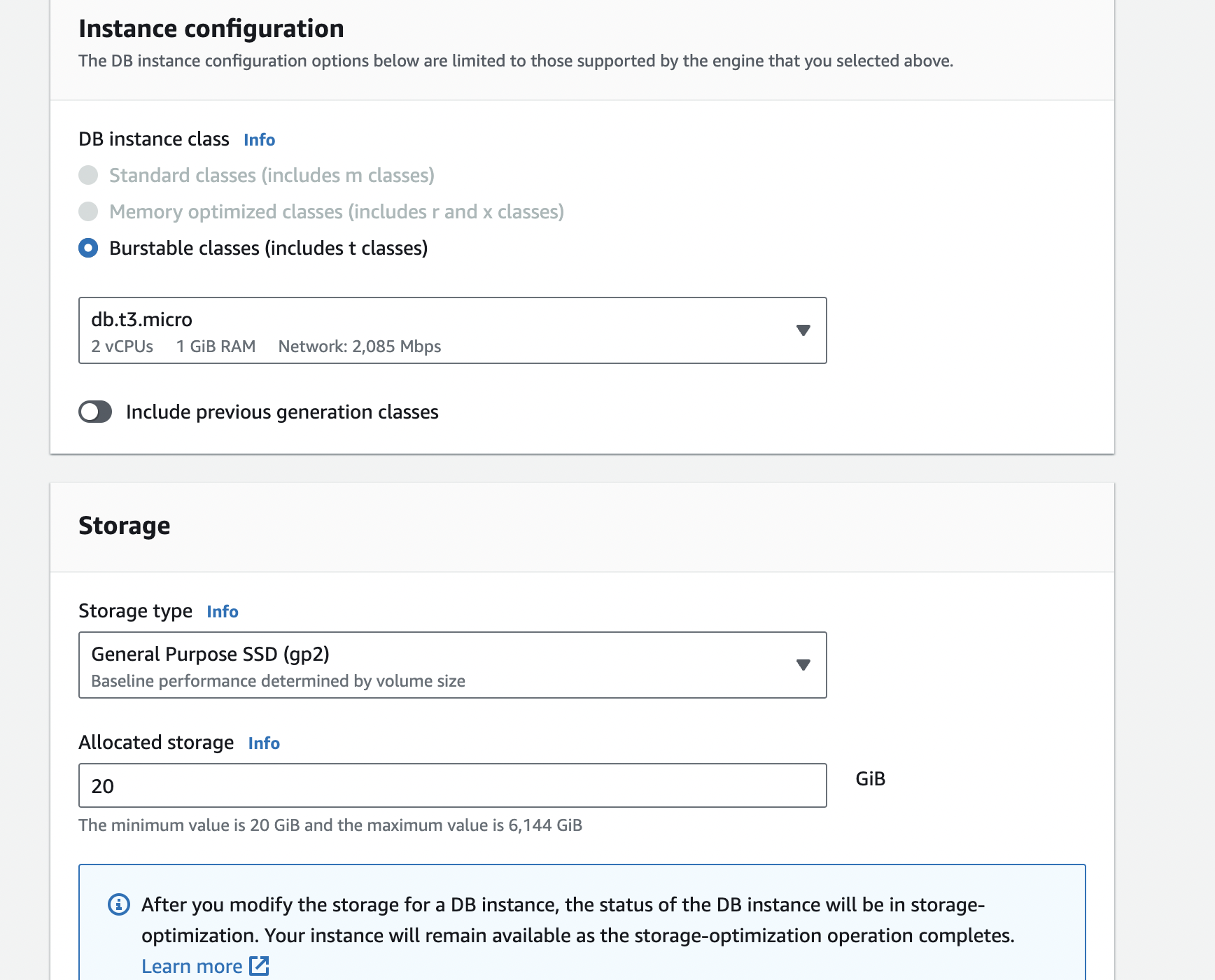Toggle Include previous generation classes switch
1215x980 pixels.
(x=95, y=412)
